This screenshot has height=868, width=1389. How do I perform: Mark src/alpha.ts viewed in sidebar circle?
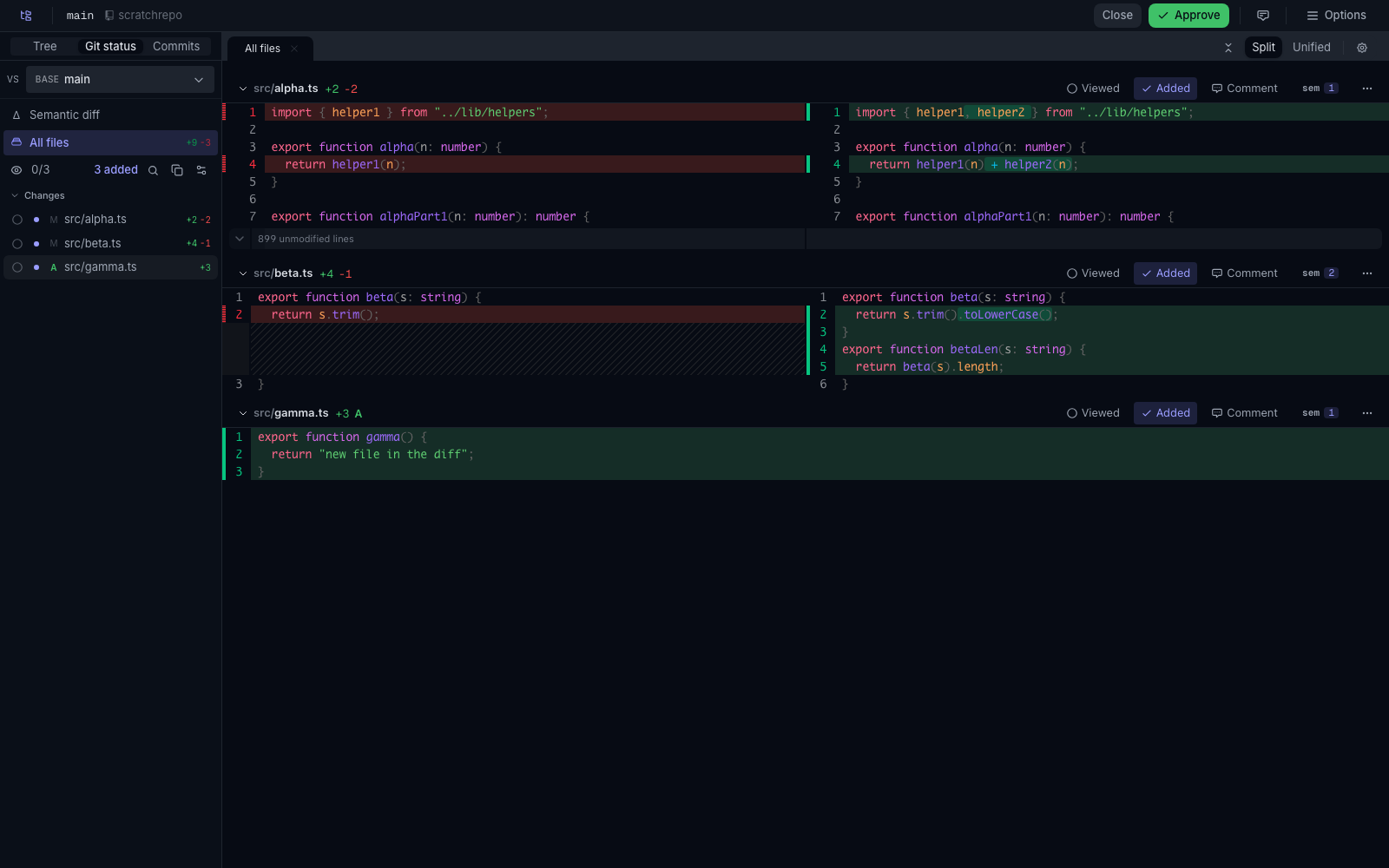[x=17, y=220]
